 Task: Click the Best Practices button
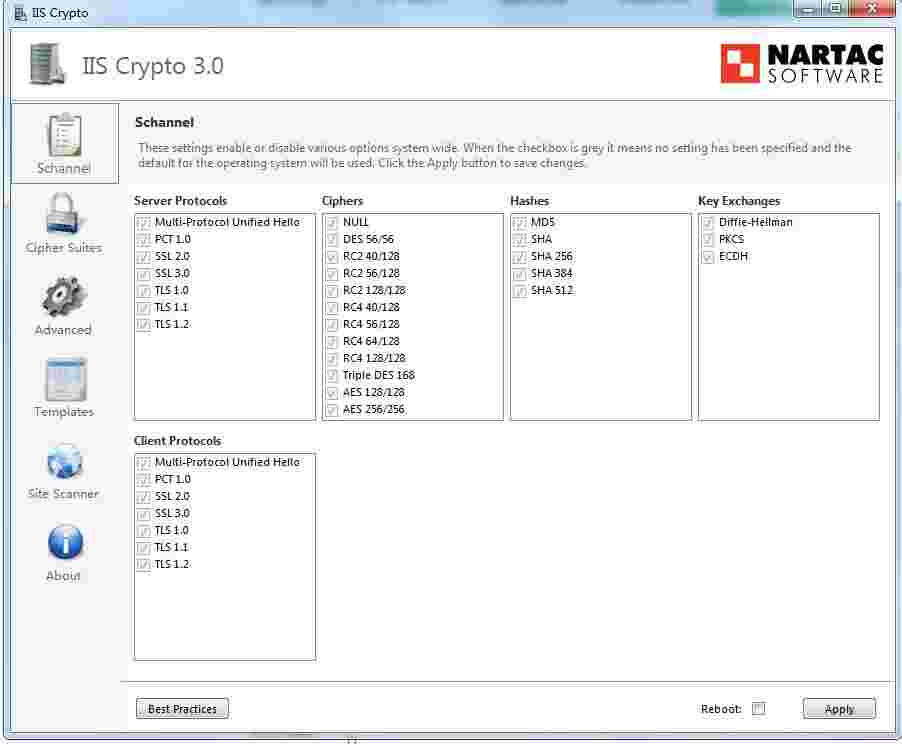181,708
